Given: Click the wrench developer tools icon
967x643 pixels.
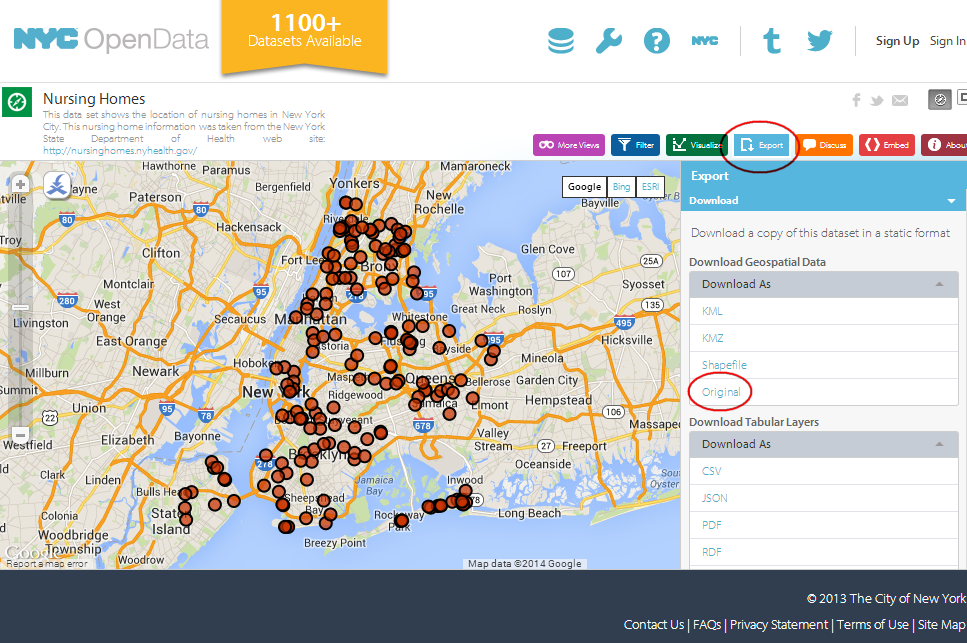Looking at the screenshot, I should [609, 41].
